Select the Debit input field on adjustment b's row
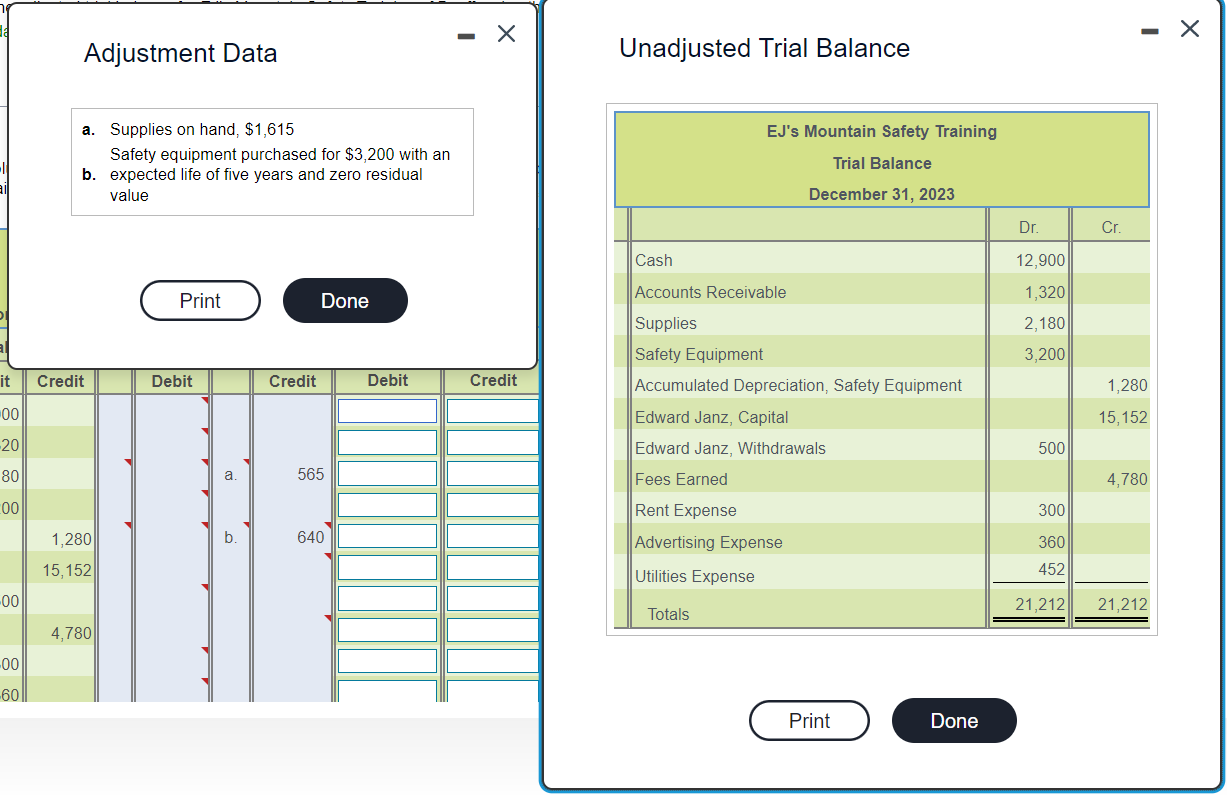 click(387, 535)
